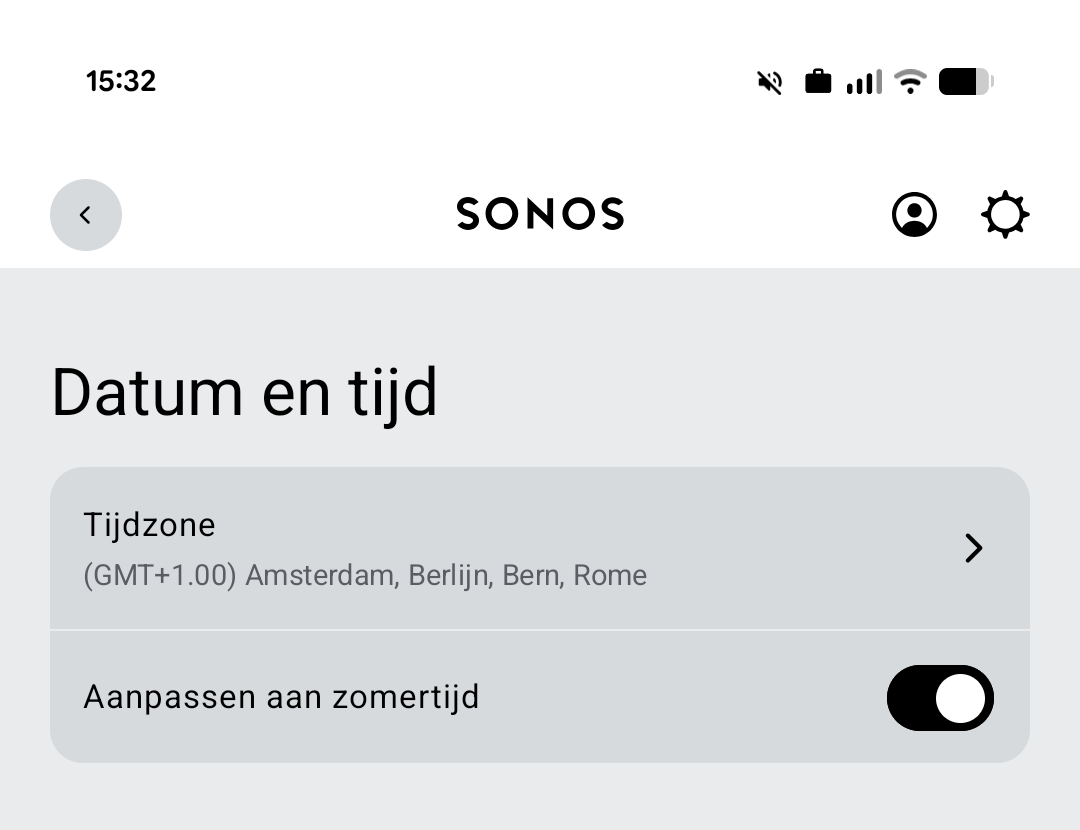1080x830 pixels.
Task: Click the muted sound status icon
Action: [768, 81]
